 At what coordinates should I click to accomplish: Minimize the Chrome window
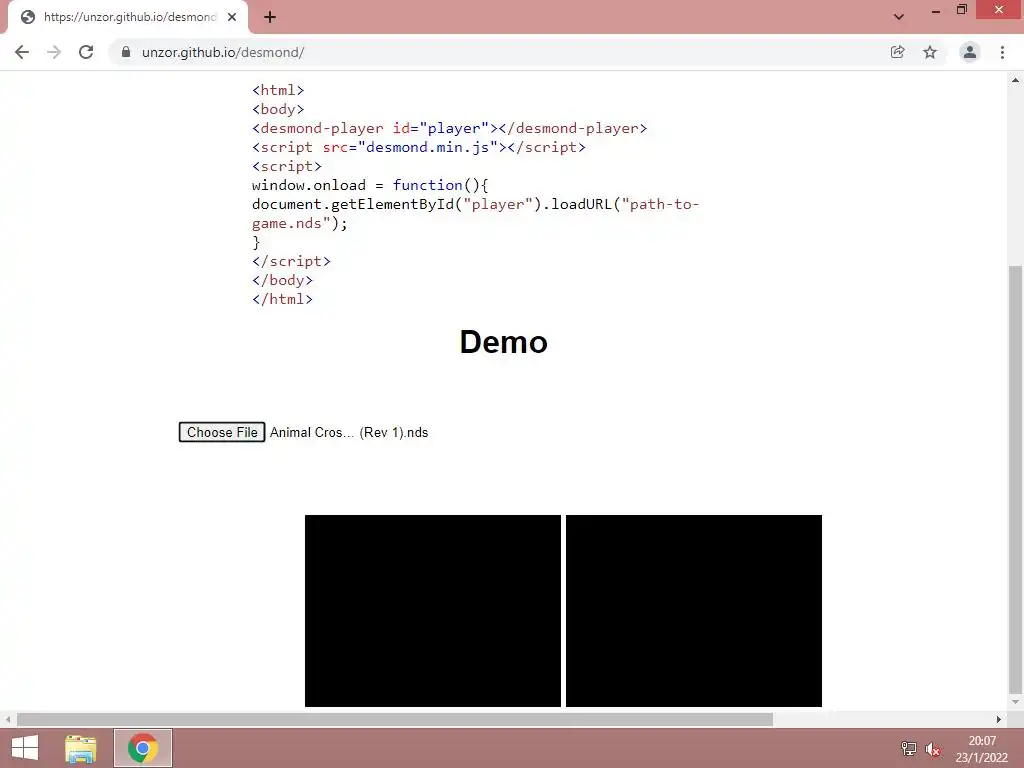[936, 10]
